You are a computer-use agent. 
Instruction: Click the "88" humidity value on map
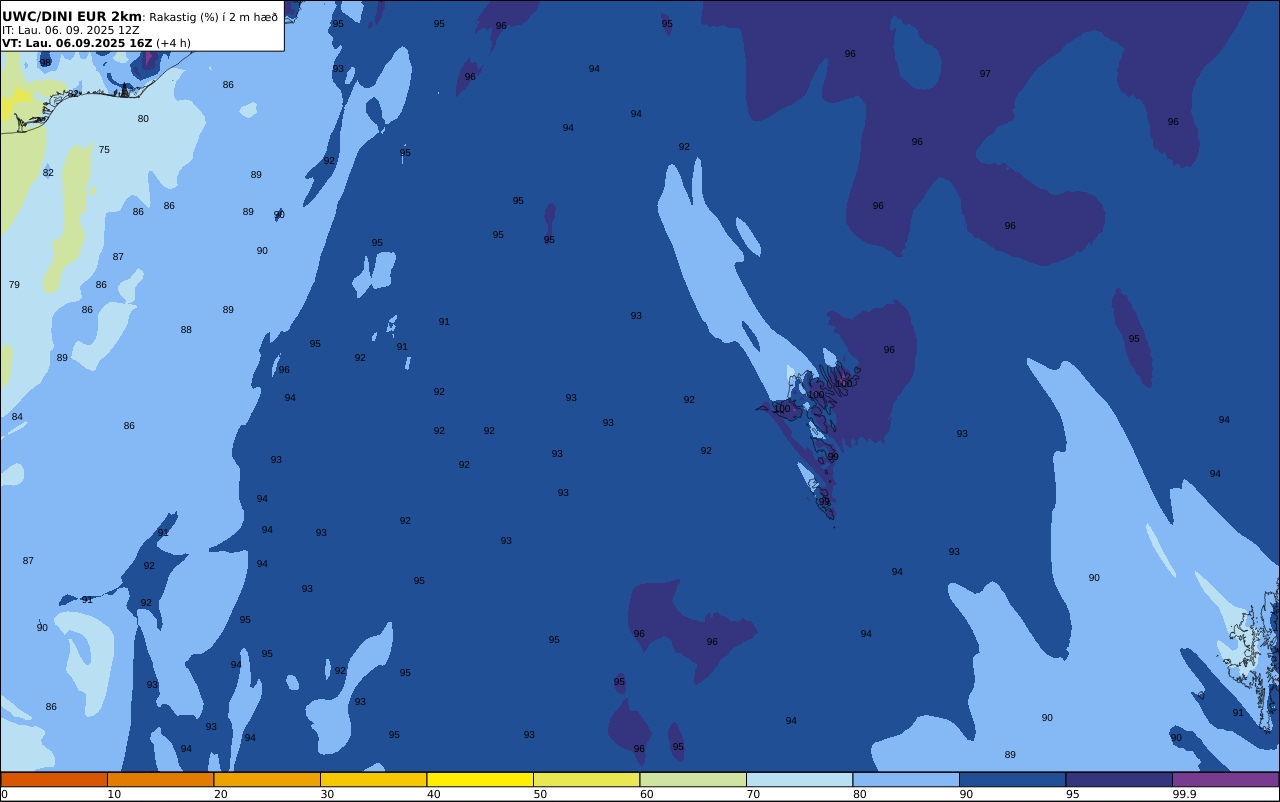coord(186,330)
